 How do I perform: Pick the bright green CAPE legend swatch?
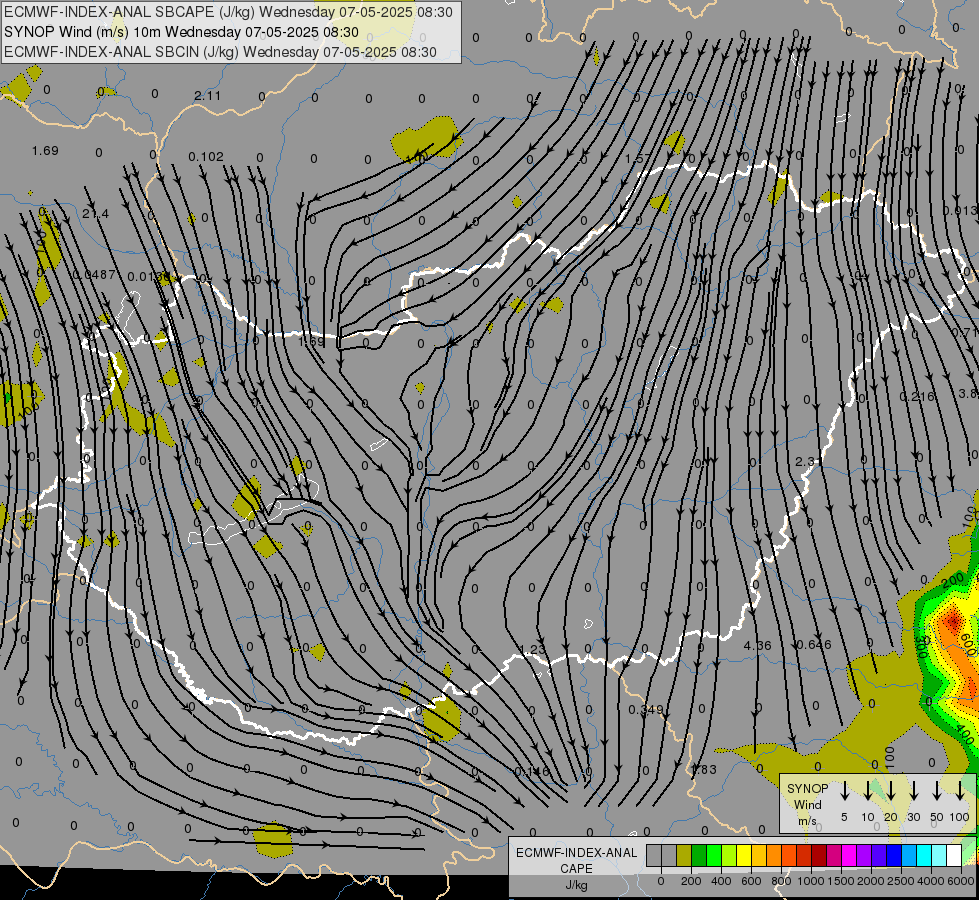coord(714,855)
